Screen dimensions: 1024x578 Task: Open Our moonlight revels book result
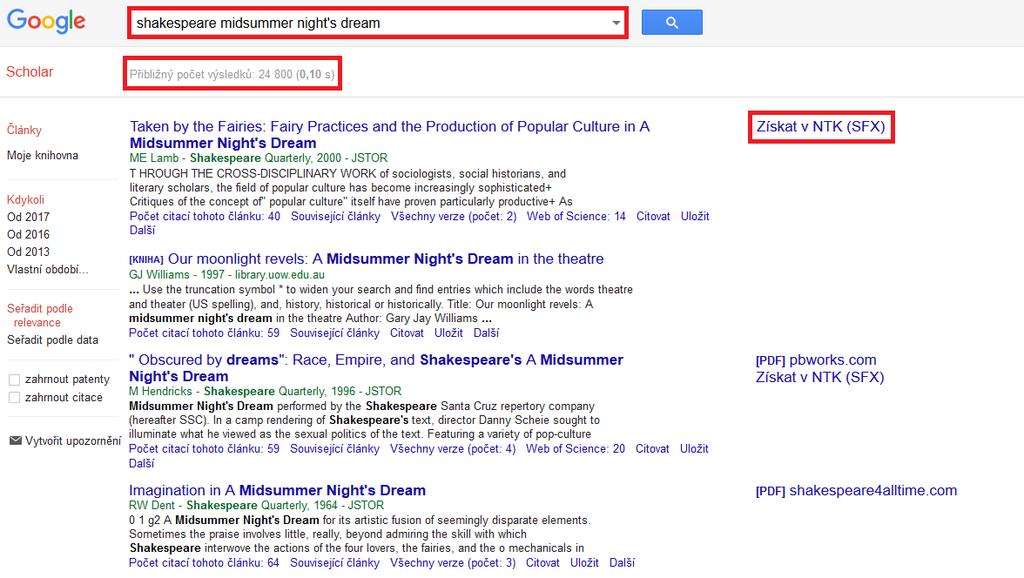click(x=385, y=259)
